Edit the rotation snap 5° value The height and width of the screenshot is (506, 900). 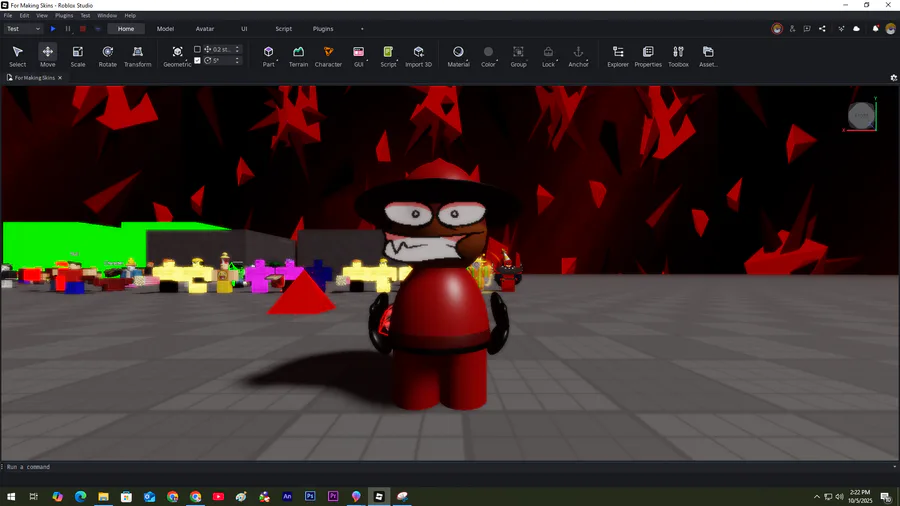tap(222, 60)
